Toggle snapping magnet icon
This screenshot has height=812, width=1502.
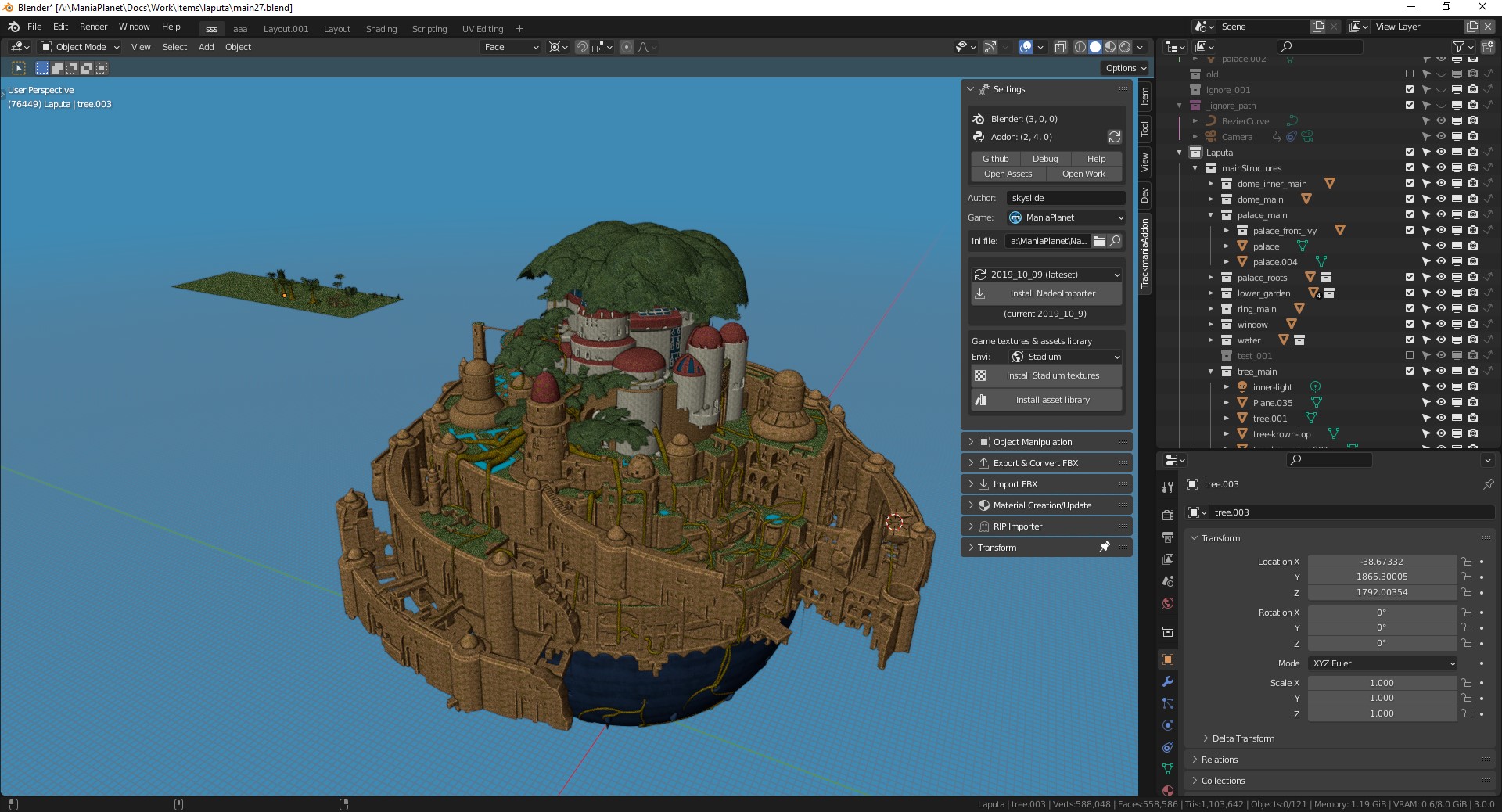(582, 47)
